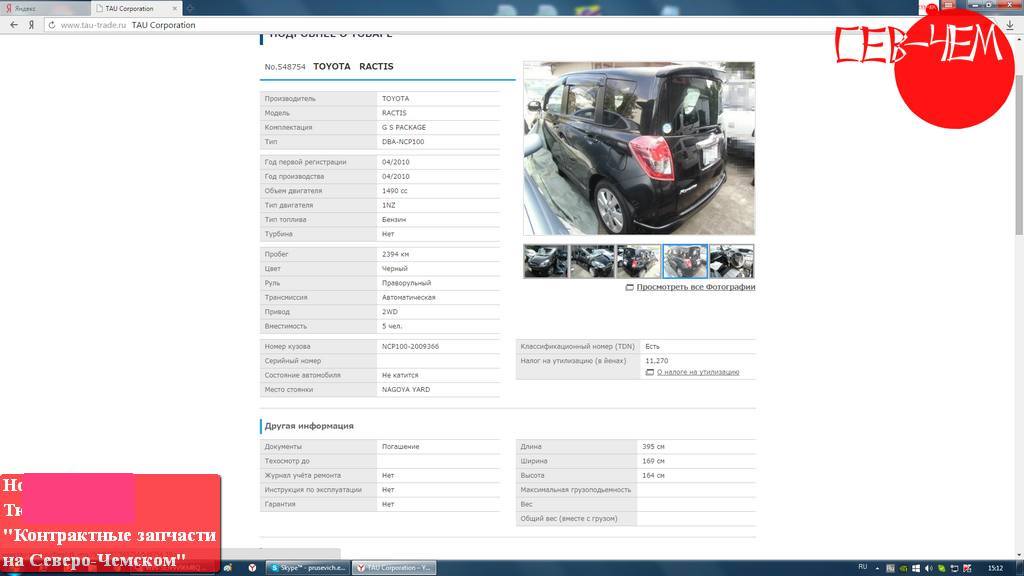Viewport: 1024px width, 576px height.
Task: Select the first car thumbnail
Action: [546, 261]
